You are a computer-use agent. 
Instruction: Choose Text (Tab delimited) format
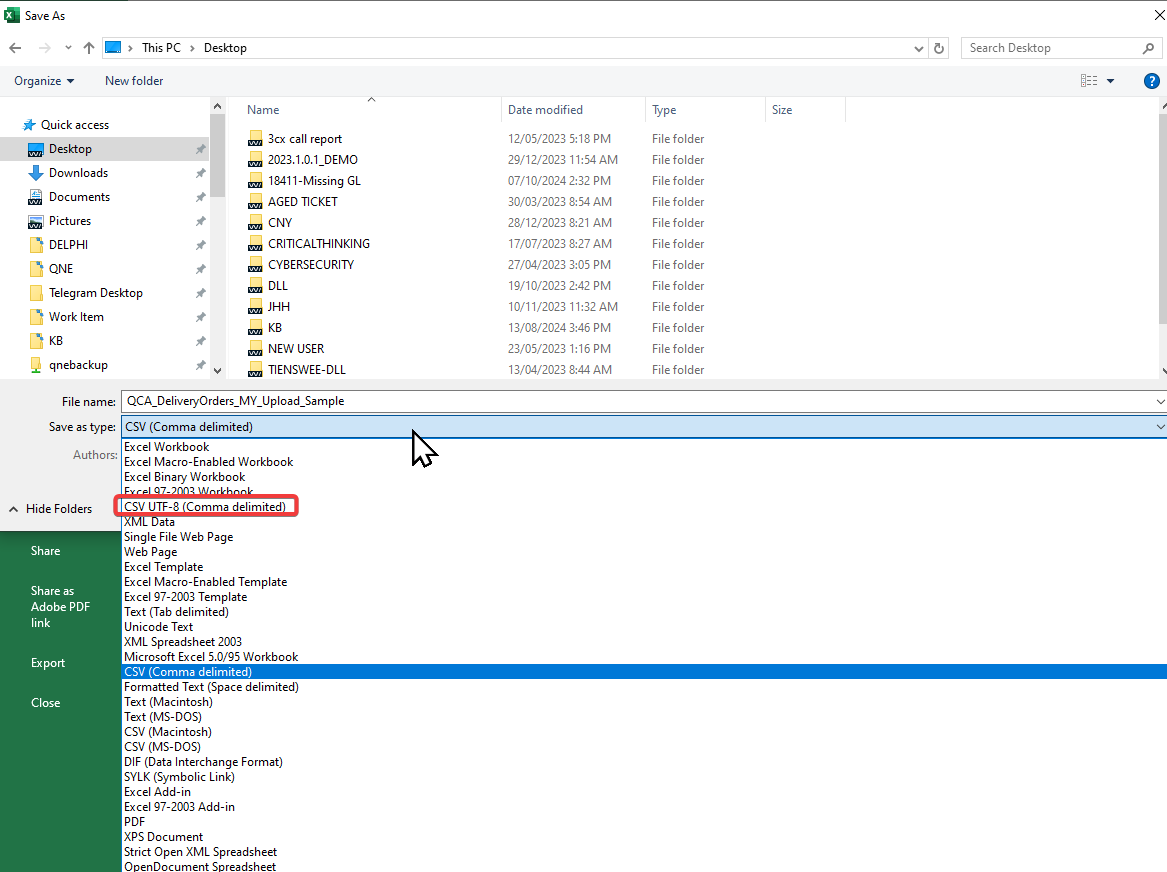[x=176, y=612]
